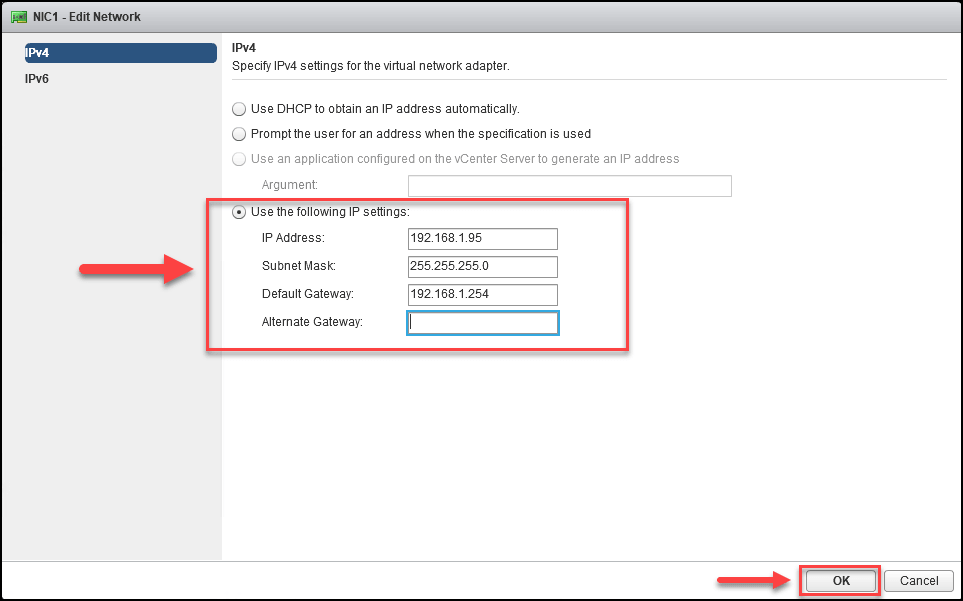Select Use the following IP settings radio
This screenshot has height=601, width=963.
(x=239, y=212)
